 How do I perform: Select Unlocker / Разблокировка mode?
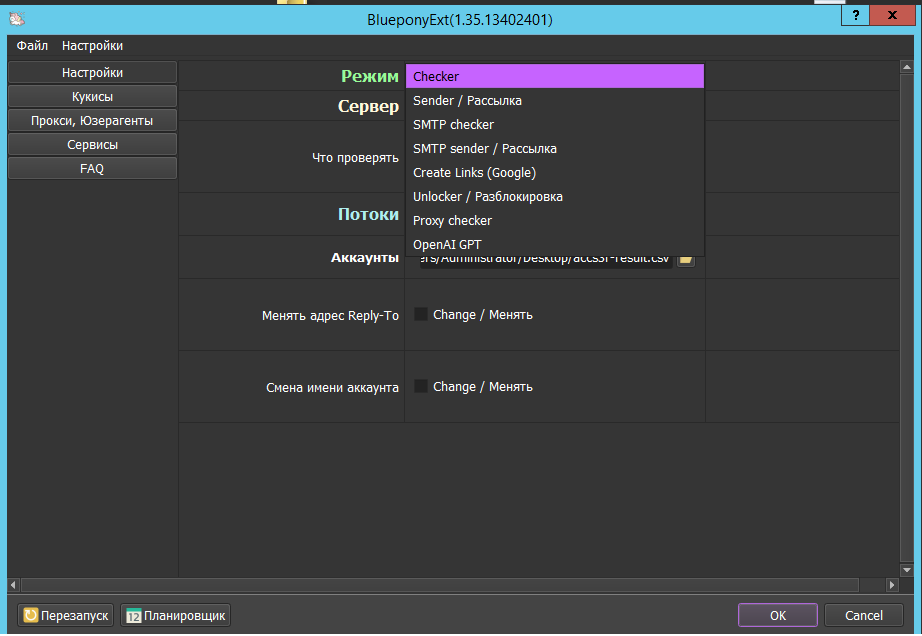[x=554, y=197]
